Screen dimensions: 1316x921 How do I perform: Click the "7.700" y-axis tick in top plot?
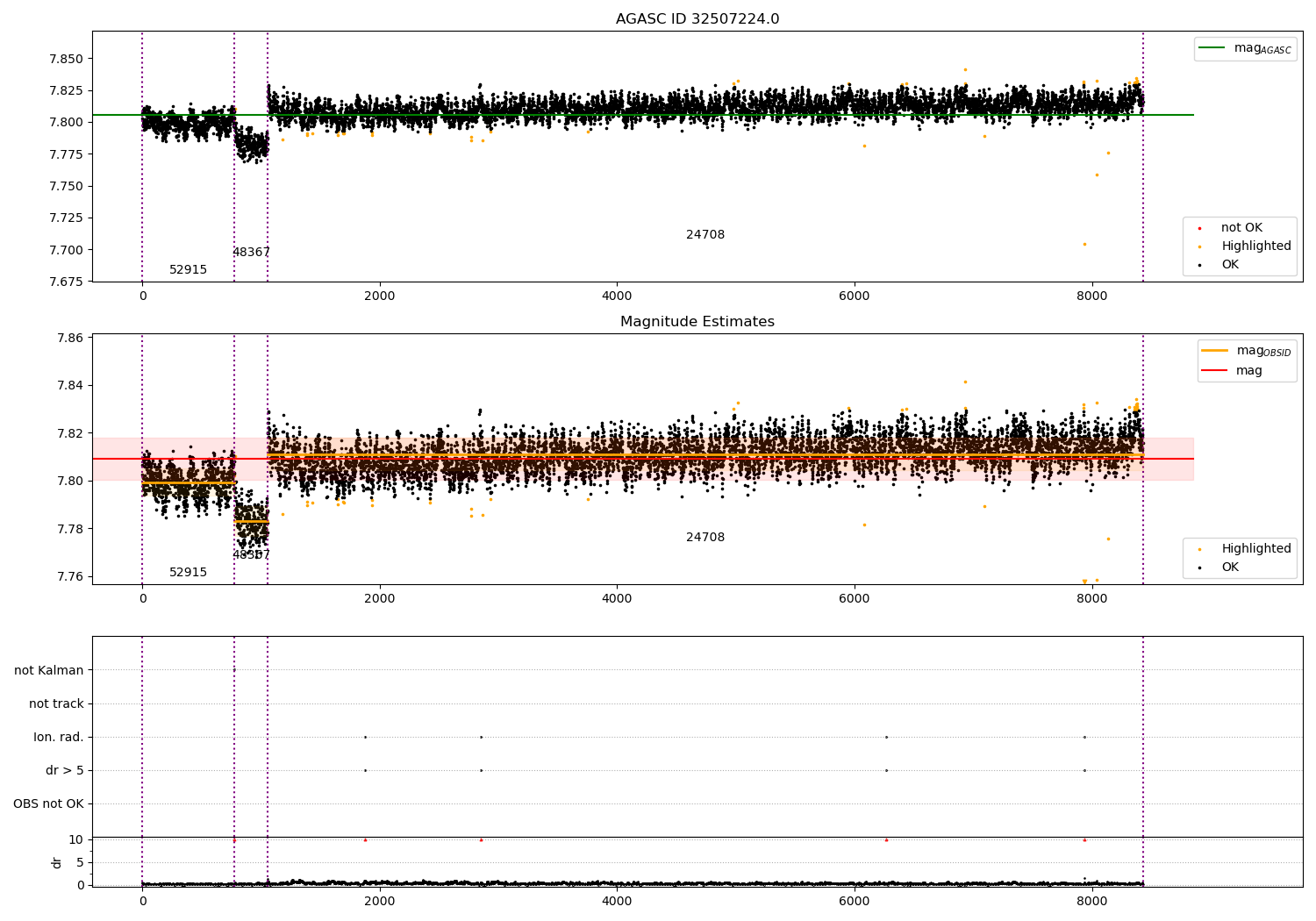(67, 250)
